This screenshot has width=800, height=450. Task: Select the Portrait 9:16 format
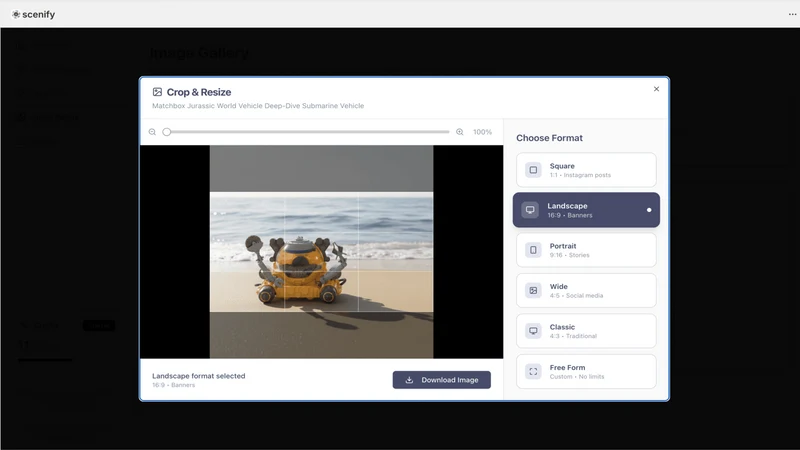(x=586, y=250)
